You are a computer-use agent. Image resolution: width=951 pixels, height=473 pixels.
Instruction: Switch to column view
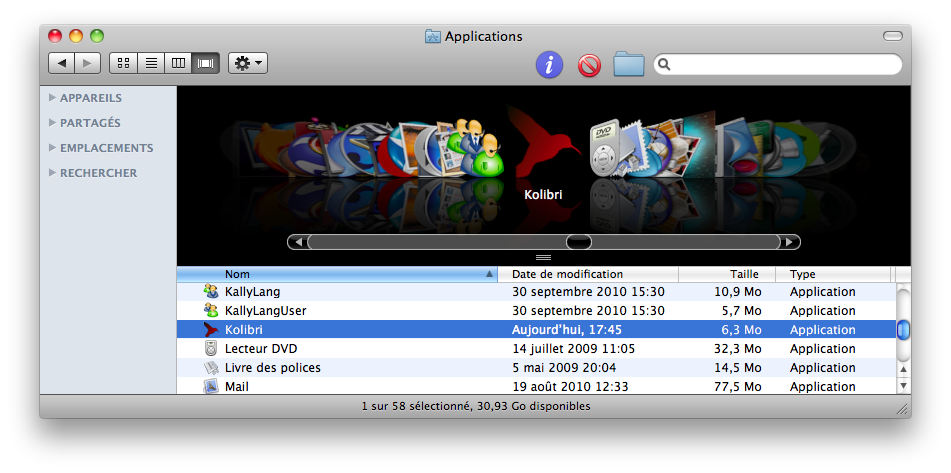(x=178, y=63)
